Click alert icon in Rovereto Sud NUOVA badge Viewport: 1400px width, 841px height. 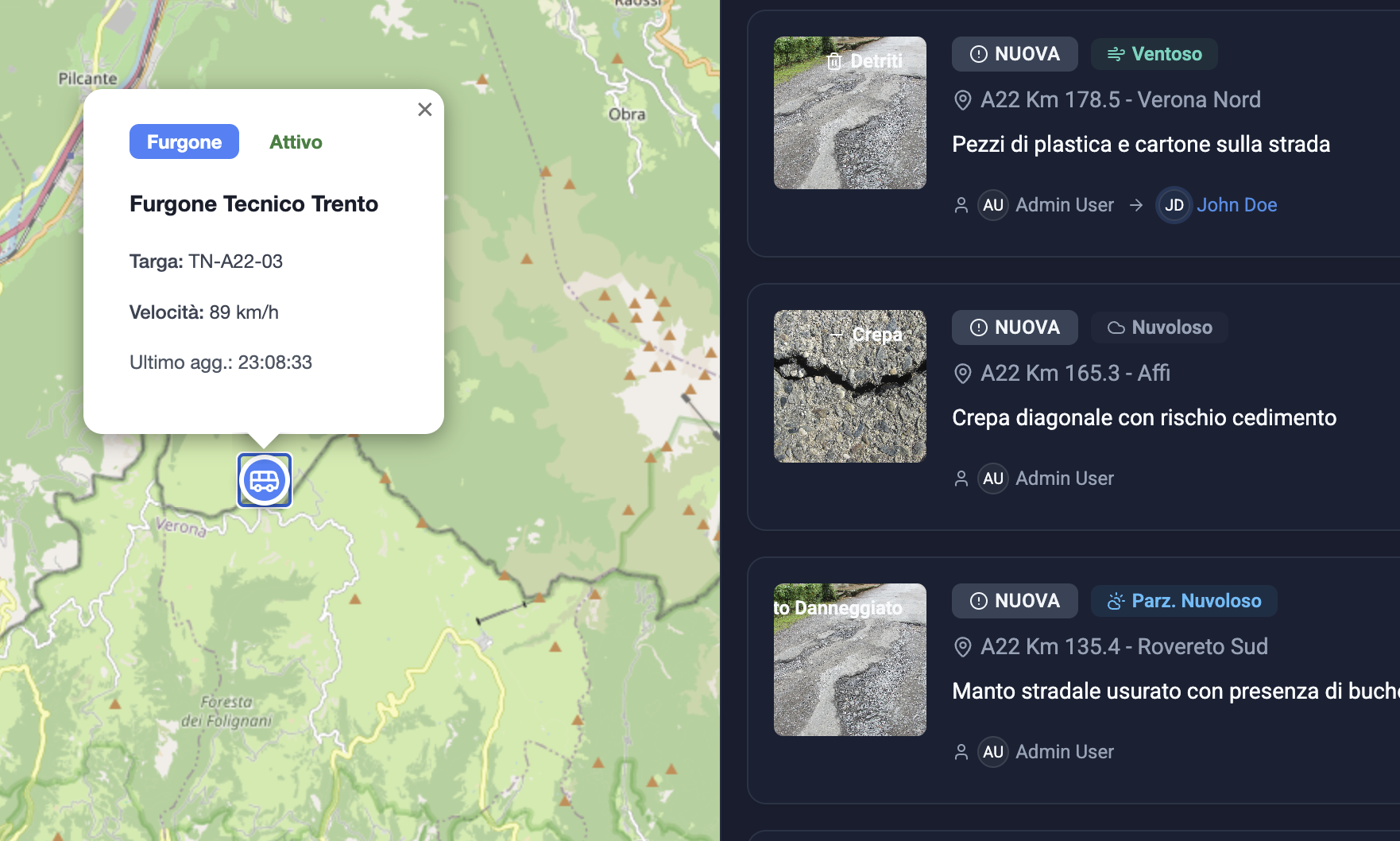(x=979, y=601)
